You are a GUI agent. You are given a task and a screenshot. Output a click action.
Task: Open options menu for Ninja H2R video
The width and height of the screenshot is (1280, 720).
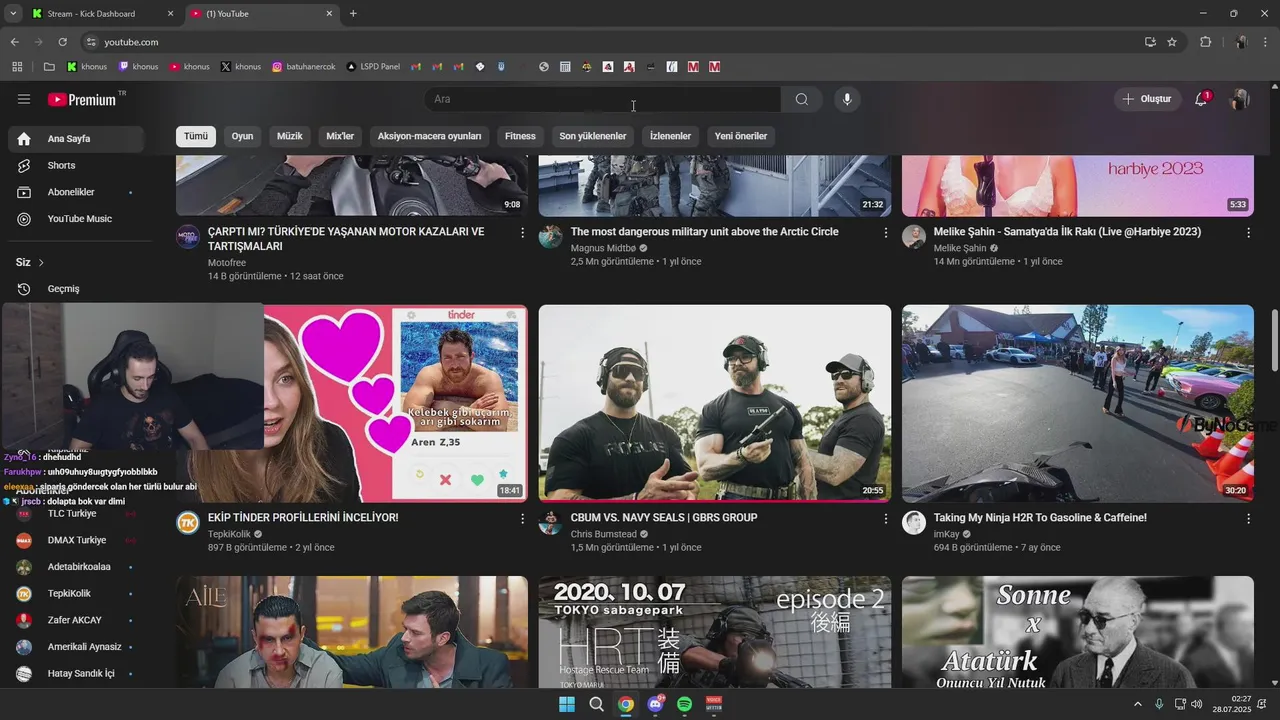pos(1248,518)
